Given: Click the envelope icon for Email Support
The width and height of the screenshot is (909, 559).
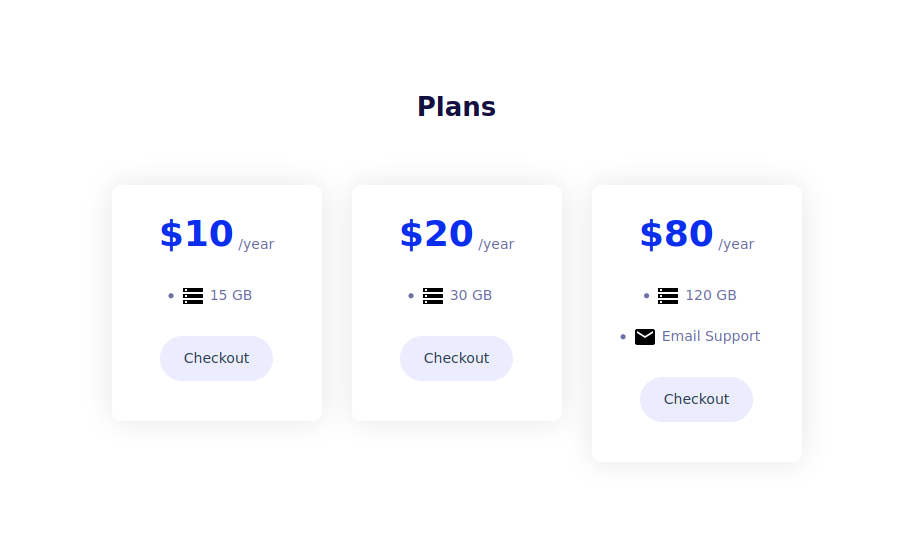Looking at the screenshot, I should [645, 337].
